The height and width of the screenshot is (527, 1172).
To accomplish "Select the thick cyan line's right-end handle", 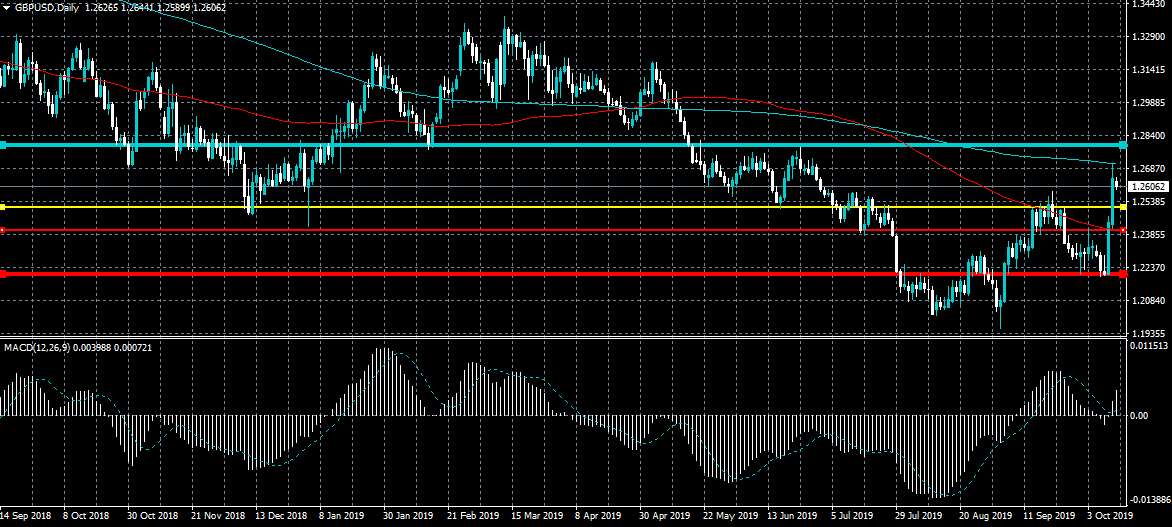I will point(1123,145).
